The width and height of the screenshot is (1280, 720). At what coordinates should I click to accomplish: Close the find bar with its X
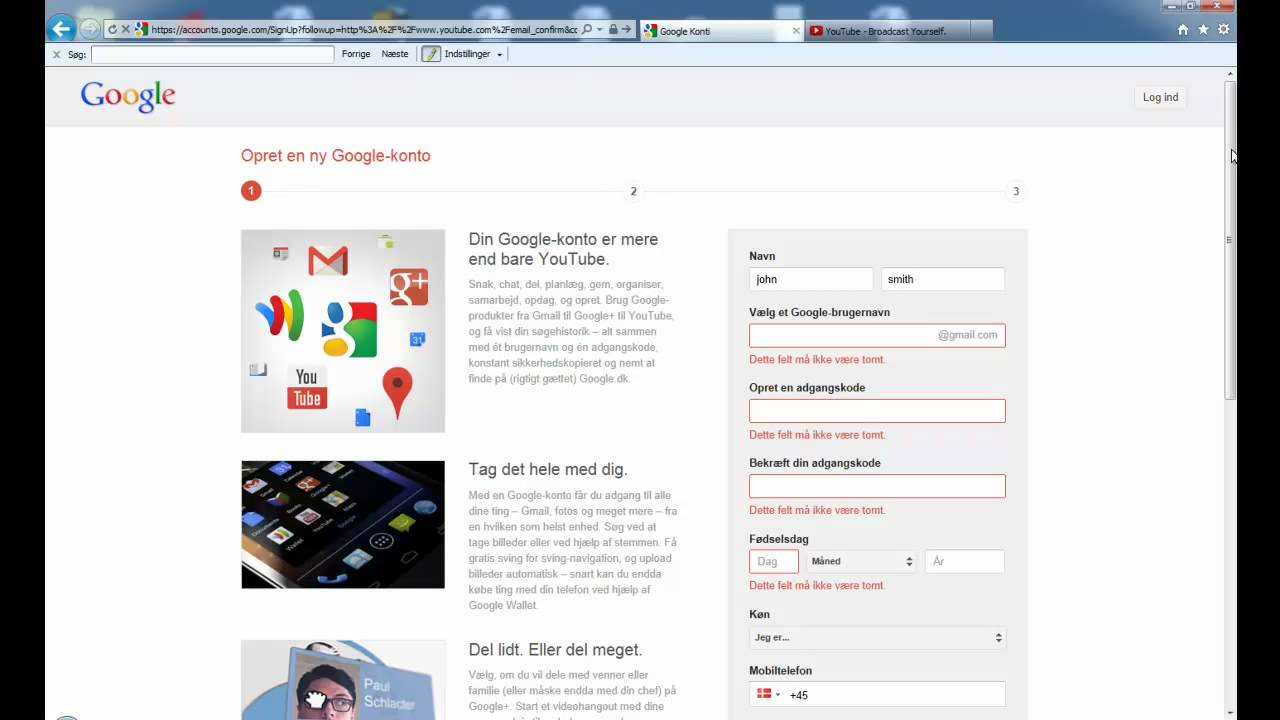56,54
